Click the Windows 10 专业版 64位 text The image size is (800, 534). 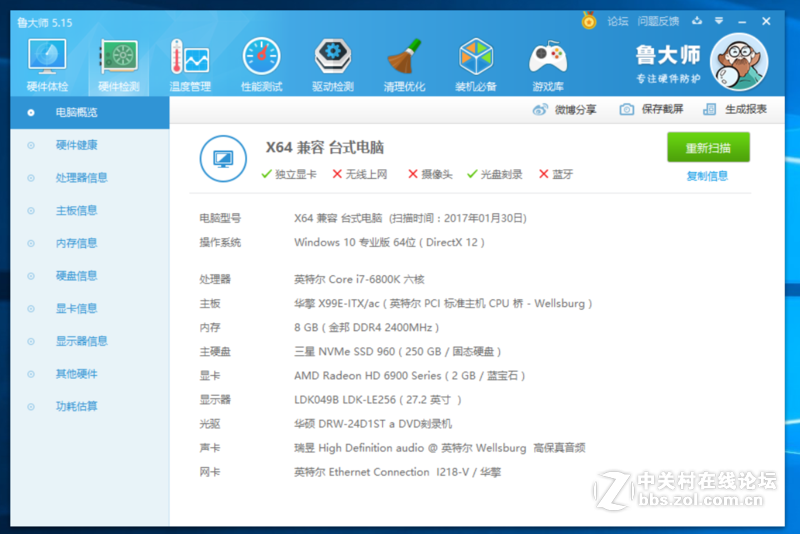click(389, 242)
